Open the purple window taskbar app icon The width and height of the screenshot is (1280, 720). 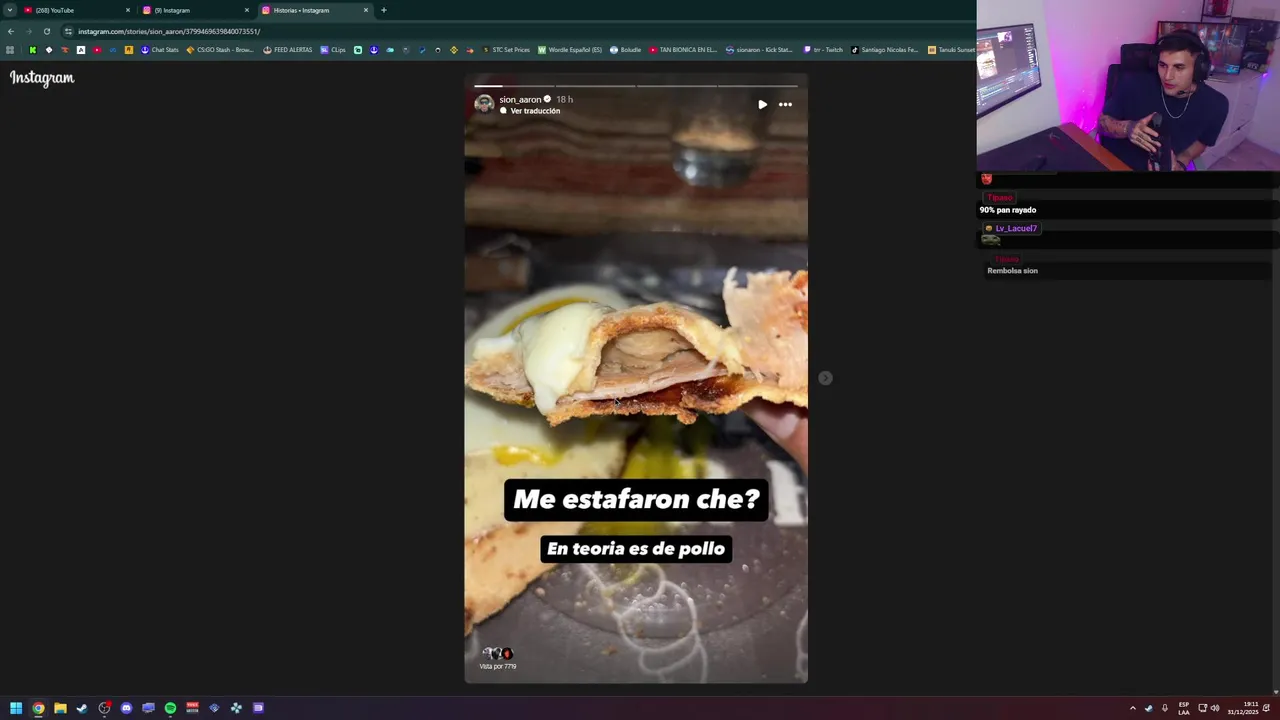tap(258, 708)
